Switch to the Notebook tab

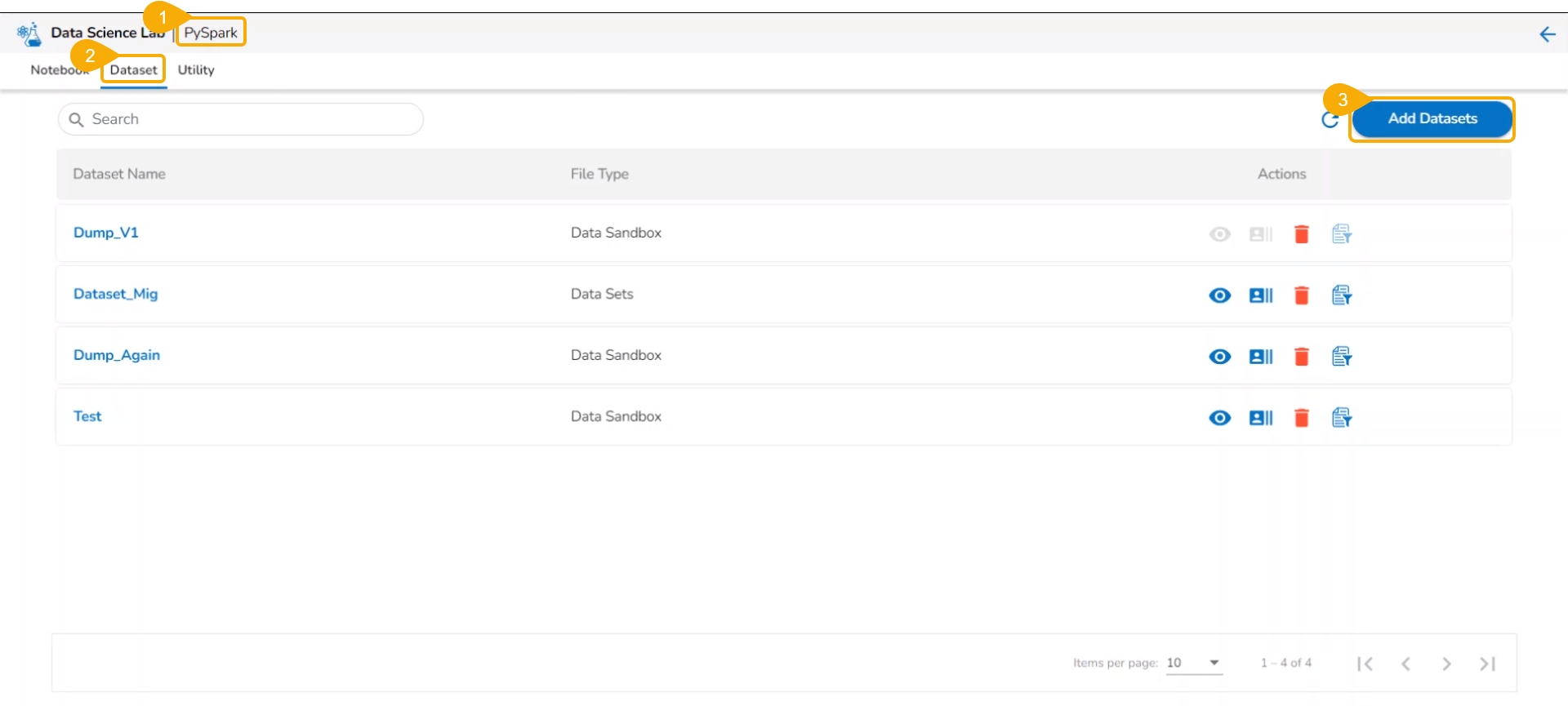(x=57, y=70)
